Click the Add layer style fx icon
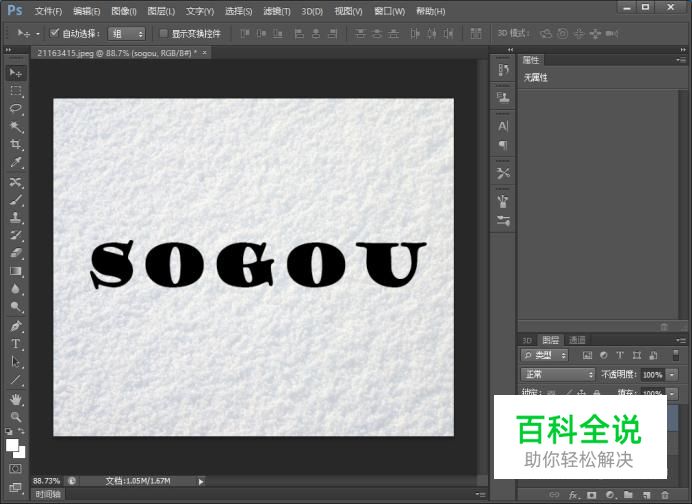692x504 pixels. [573, 495]
